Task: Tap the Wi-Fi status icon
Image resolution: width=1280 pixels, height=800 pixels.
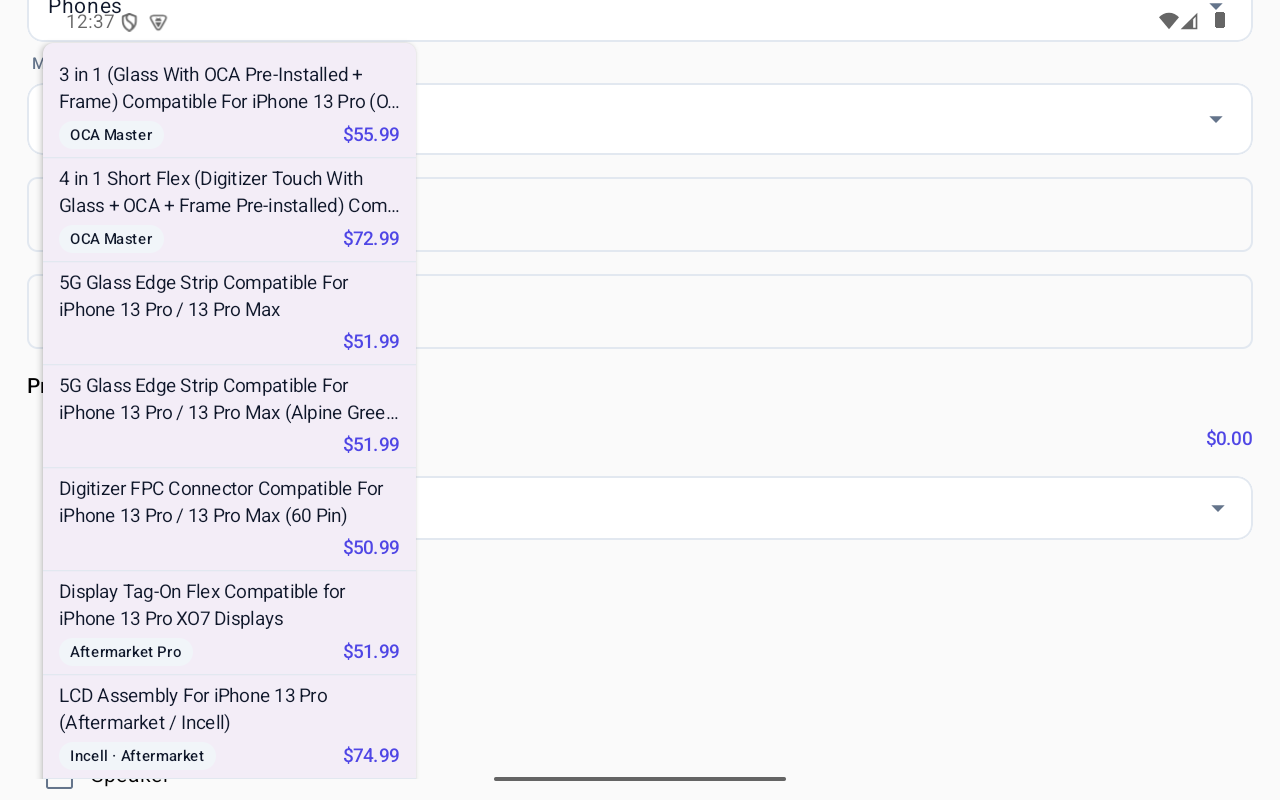Action: [1168, 21]
